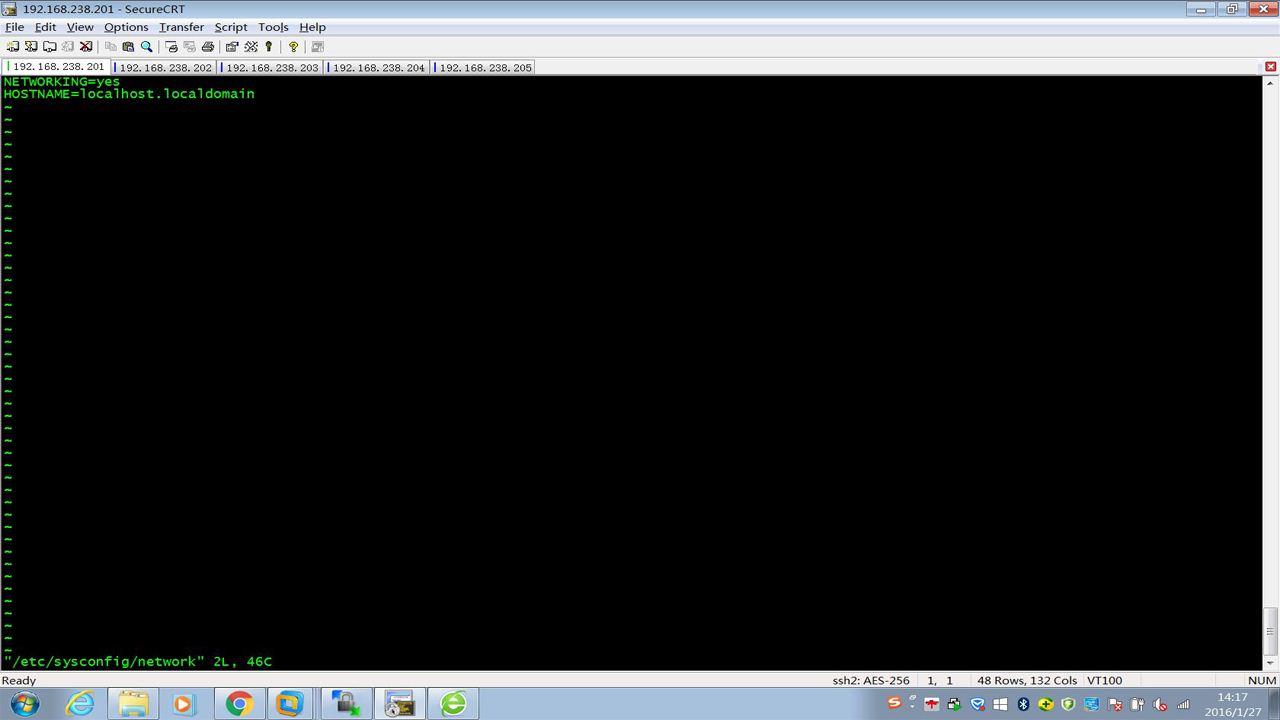This screenshot has width=1280, height=720.
Task: Select the 192.168.238.201 session tab
Action: [58, 67]
